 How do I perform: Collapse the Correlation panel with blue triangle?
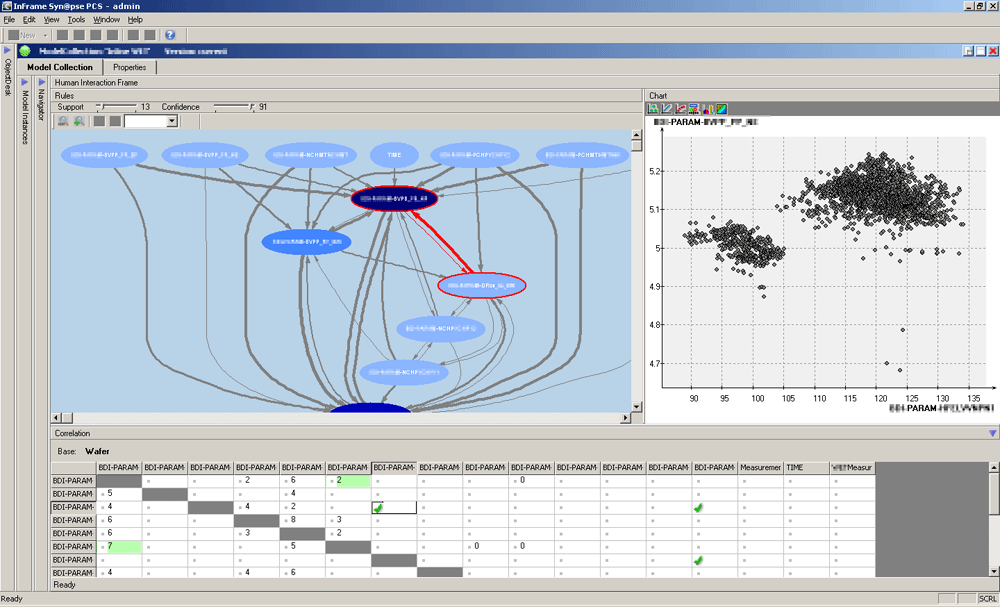(x=992, y=434)
